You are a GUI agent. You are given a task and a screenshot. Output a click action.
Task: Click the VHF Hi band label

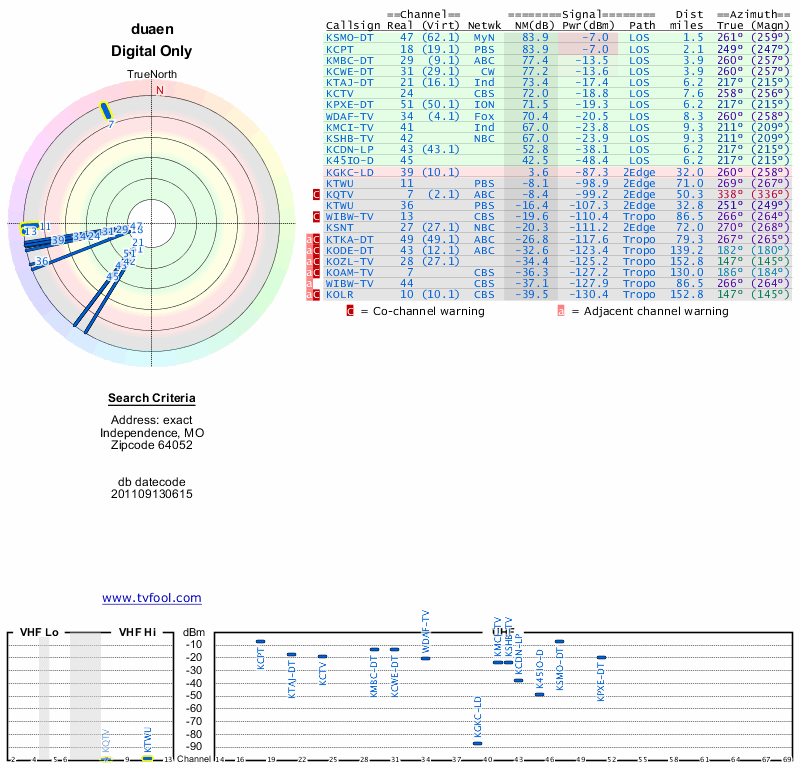[137, 632]
